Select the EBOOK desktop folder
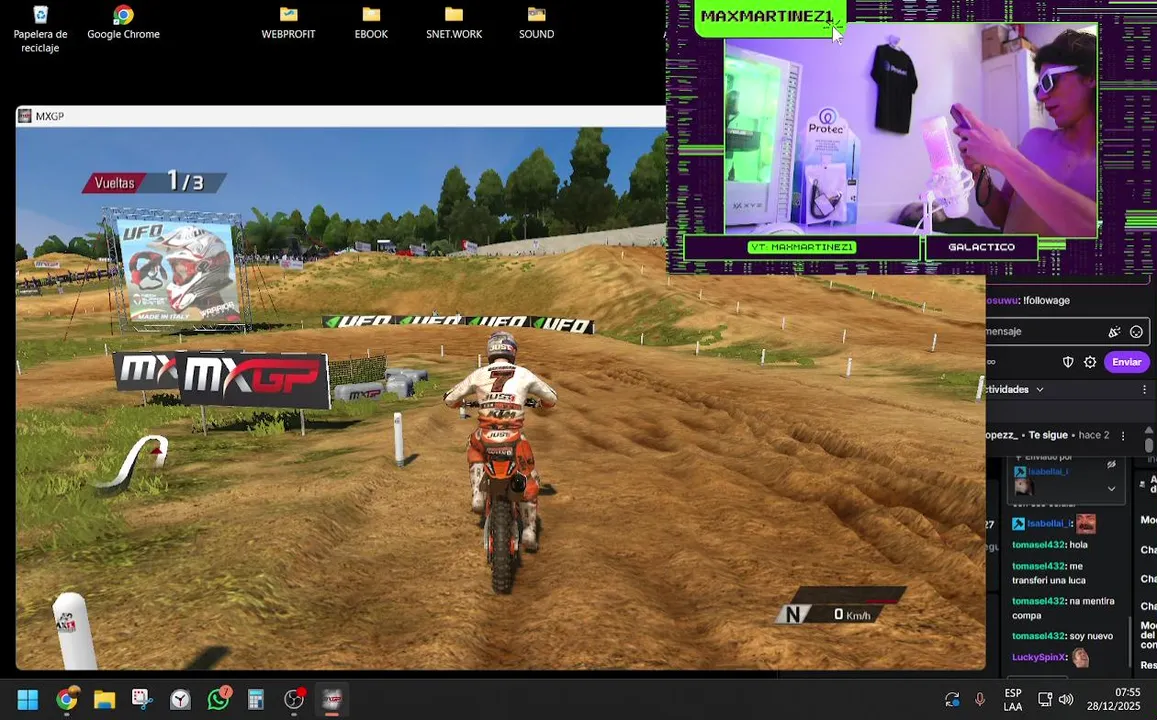The image size is (1157, 720). (371, 22)
